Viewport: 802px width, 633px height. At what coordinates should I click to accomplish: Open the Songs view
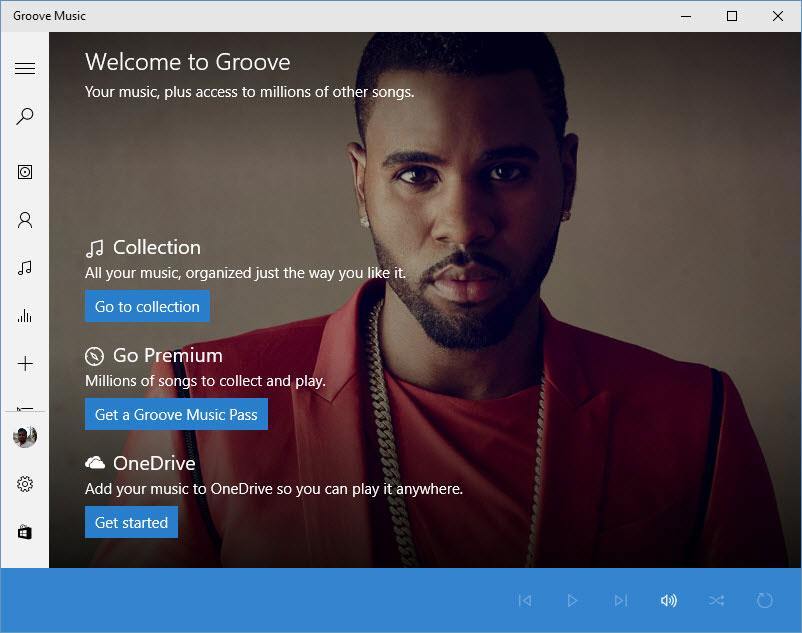(x=25, y=267)
